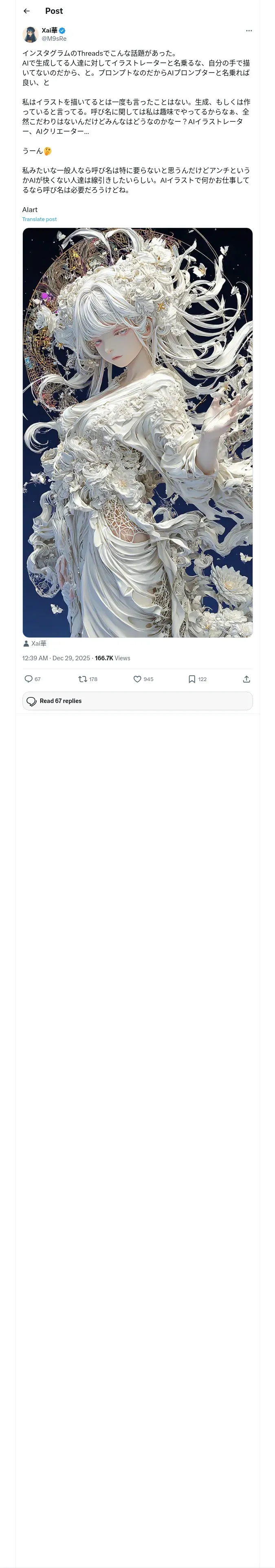Click the reply speech bubble icon
Image resolution: width=275 pixels, height=1568 pixels.
(x=29, y=679)
